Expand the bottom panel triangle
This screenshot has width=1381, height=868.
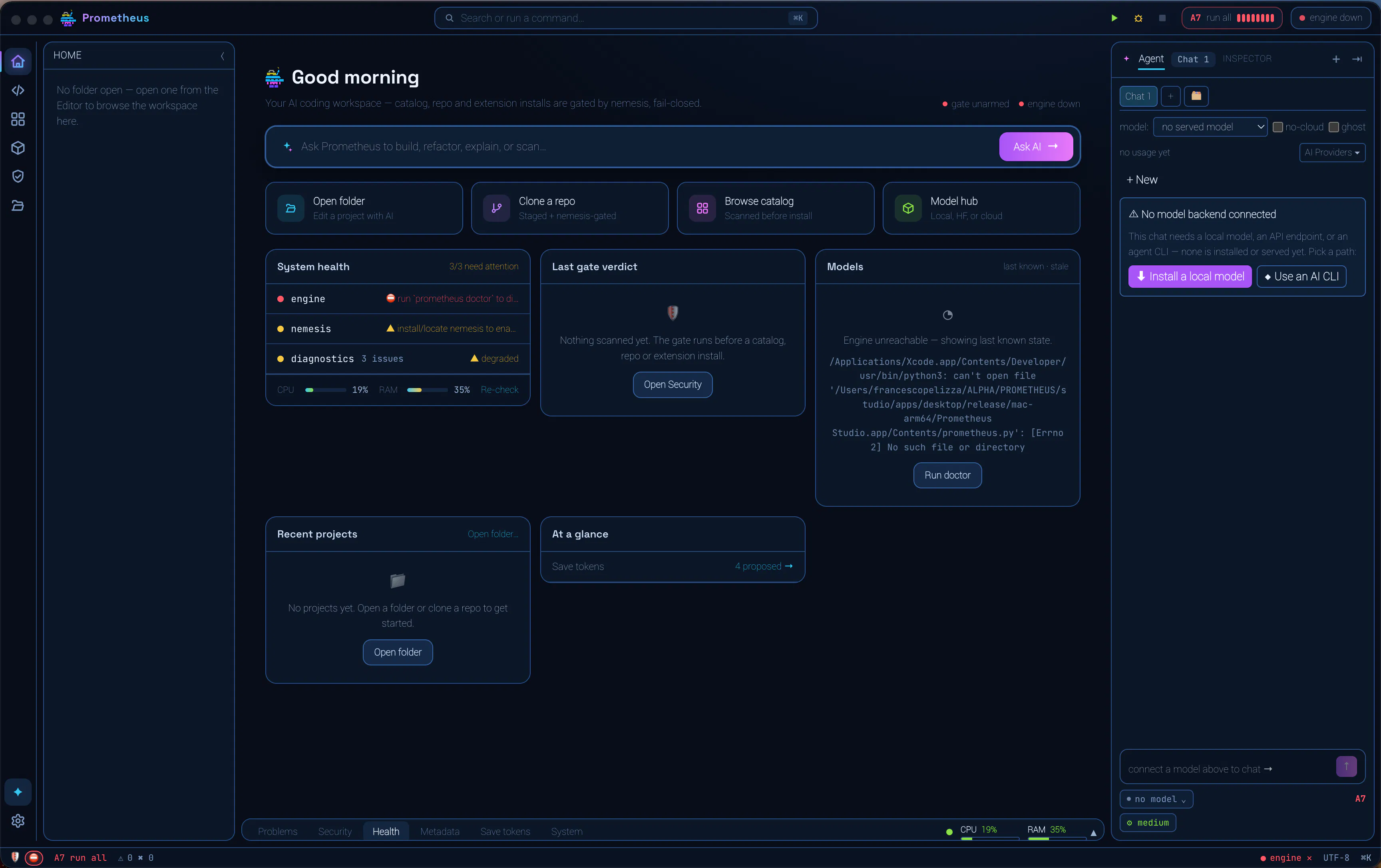click(x=1093, y=832)
